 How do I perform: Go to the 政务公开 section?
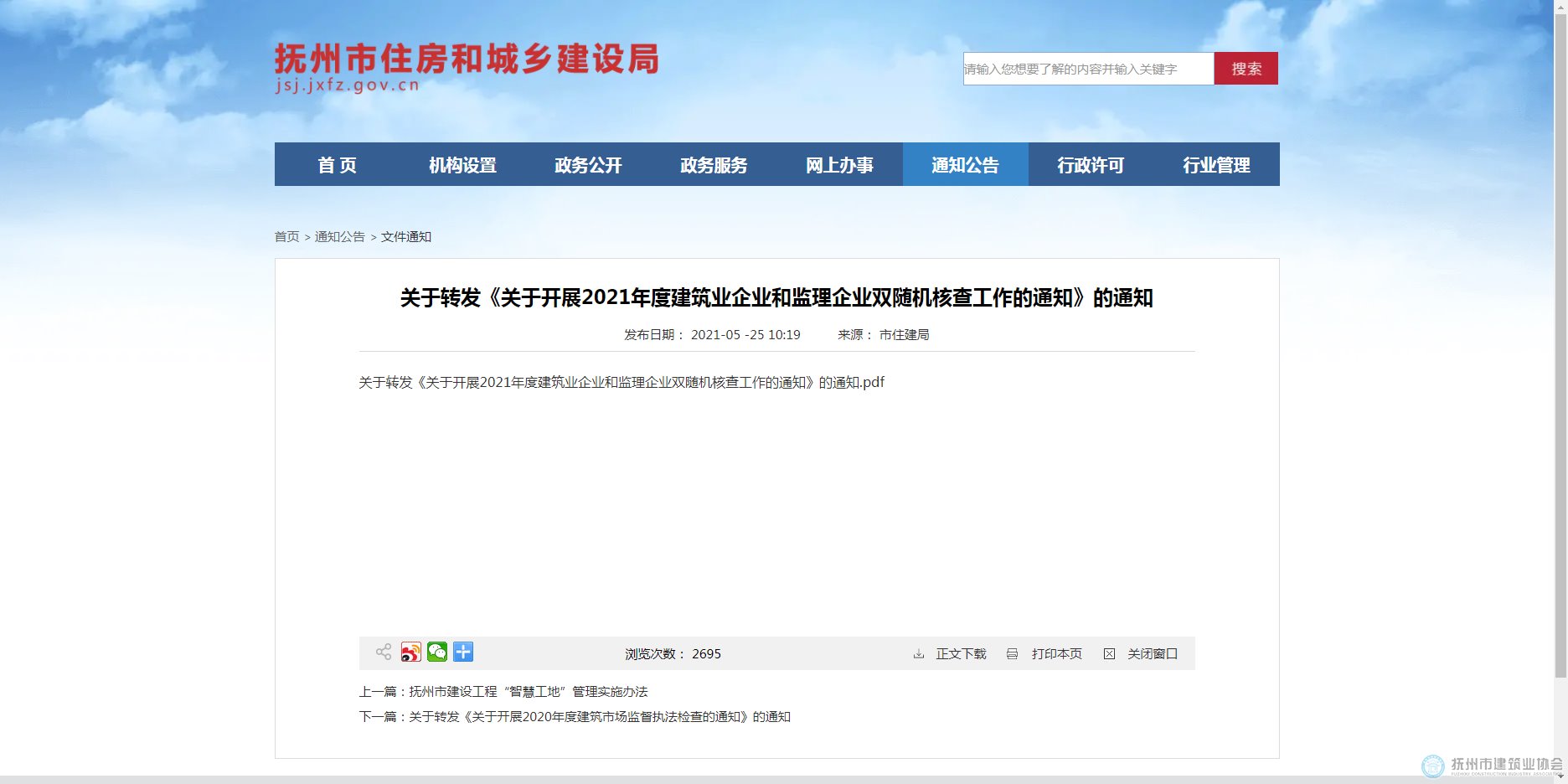coord(588,165)
